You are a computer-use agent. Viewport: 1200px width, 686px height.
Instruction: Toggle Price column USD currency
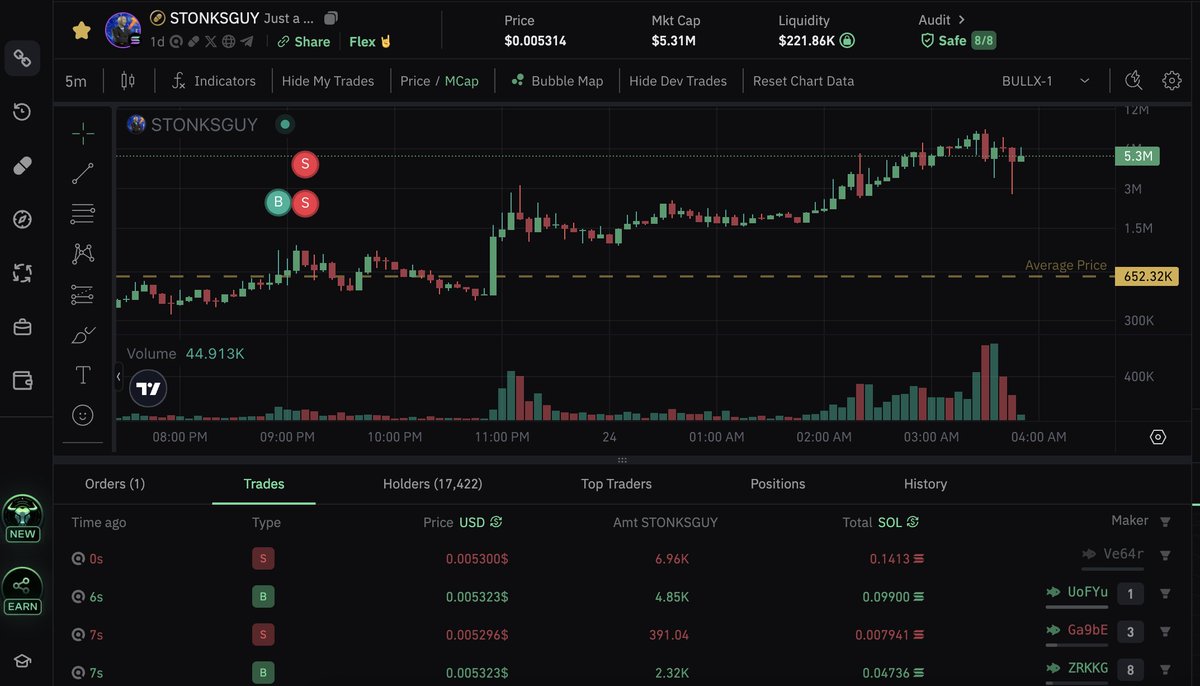(480, 522)
